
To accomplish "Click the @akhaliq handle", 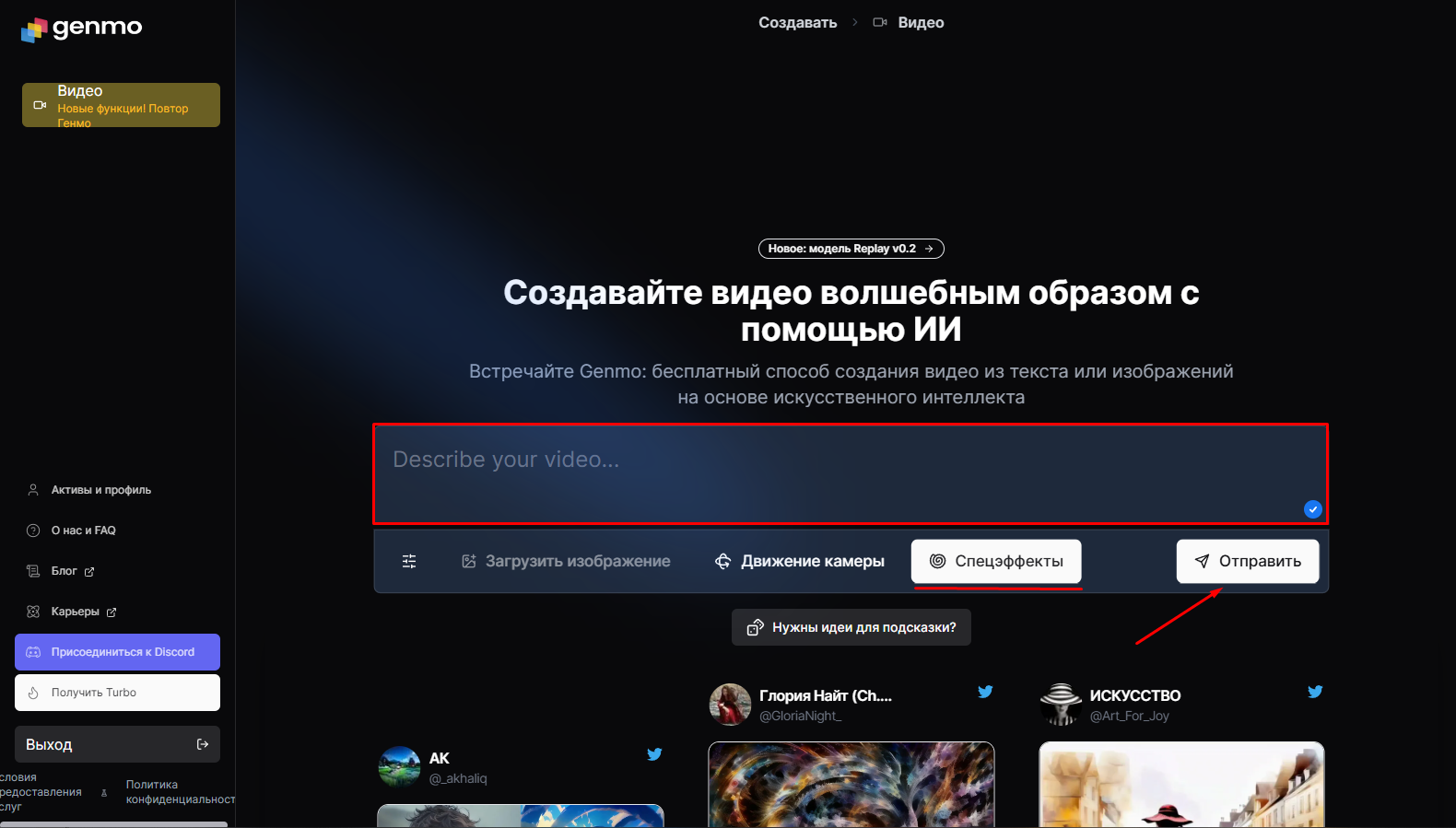I will pyautogui.click(x=458, y=778).
